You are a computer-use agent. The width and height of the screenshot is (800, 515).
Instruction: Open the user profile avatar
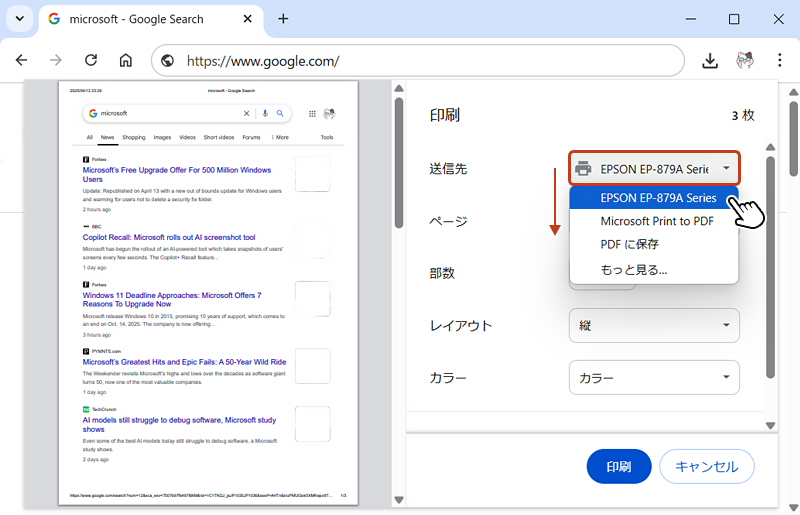click(x=745, y=60)
